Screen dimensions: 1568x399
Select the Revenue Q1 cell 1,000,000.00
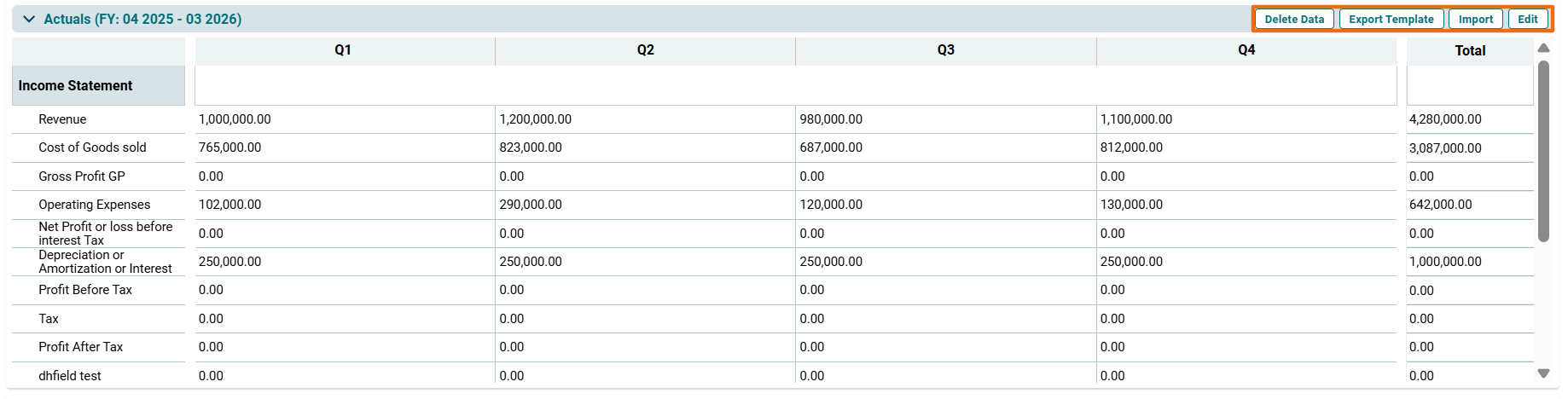(x=235, y=119)
